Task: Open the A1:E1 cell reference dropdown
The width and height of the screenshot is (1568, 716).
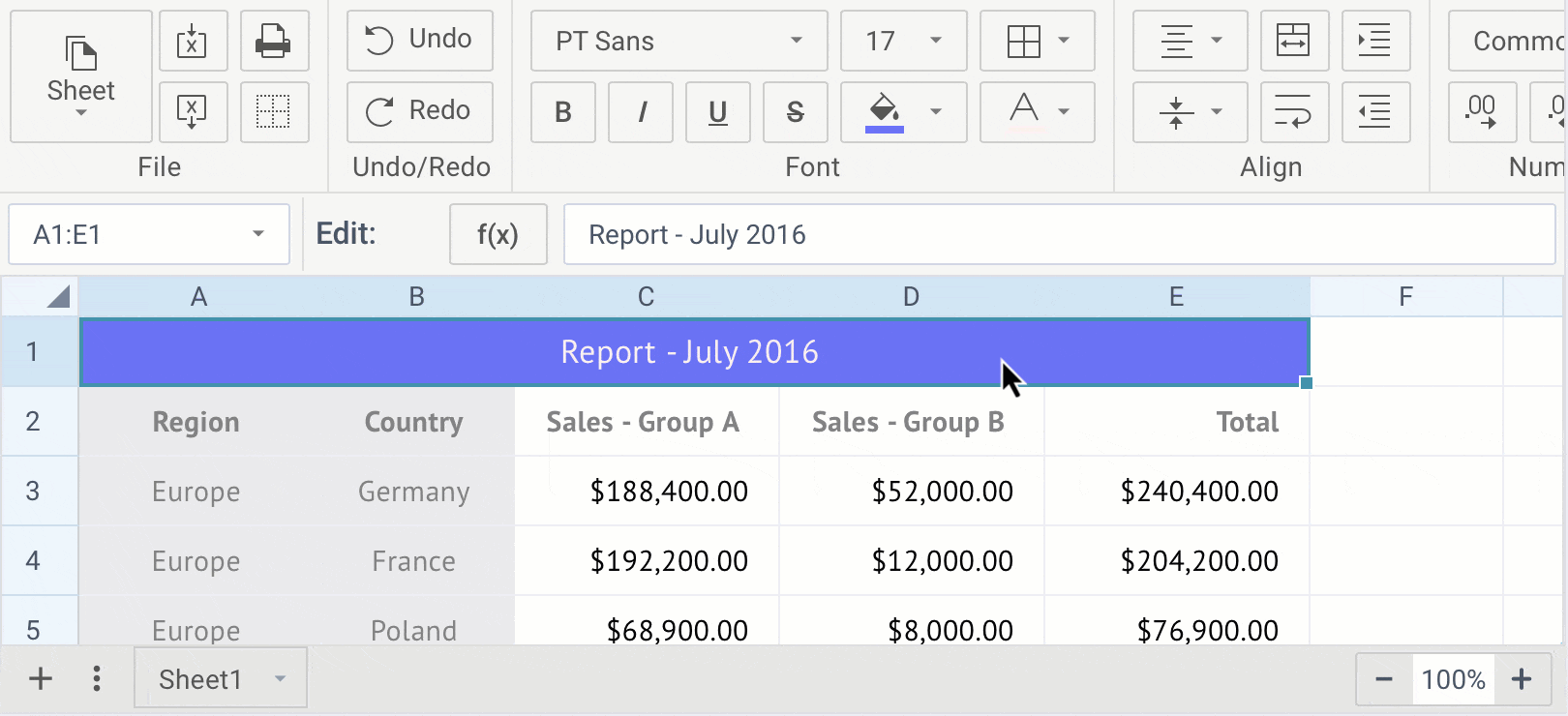Action: [x=257, y=234]
